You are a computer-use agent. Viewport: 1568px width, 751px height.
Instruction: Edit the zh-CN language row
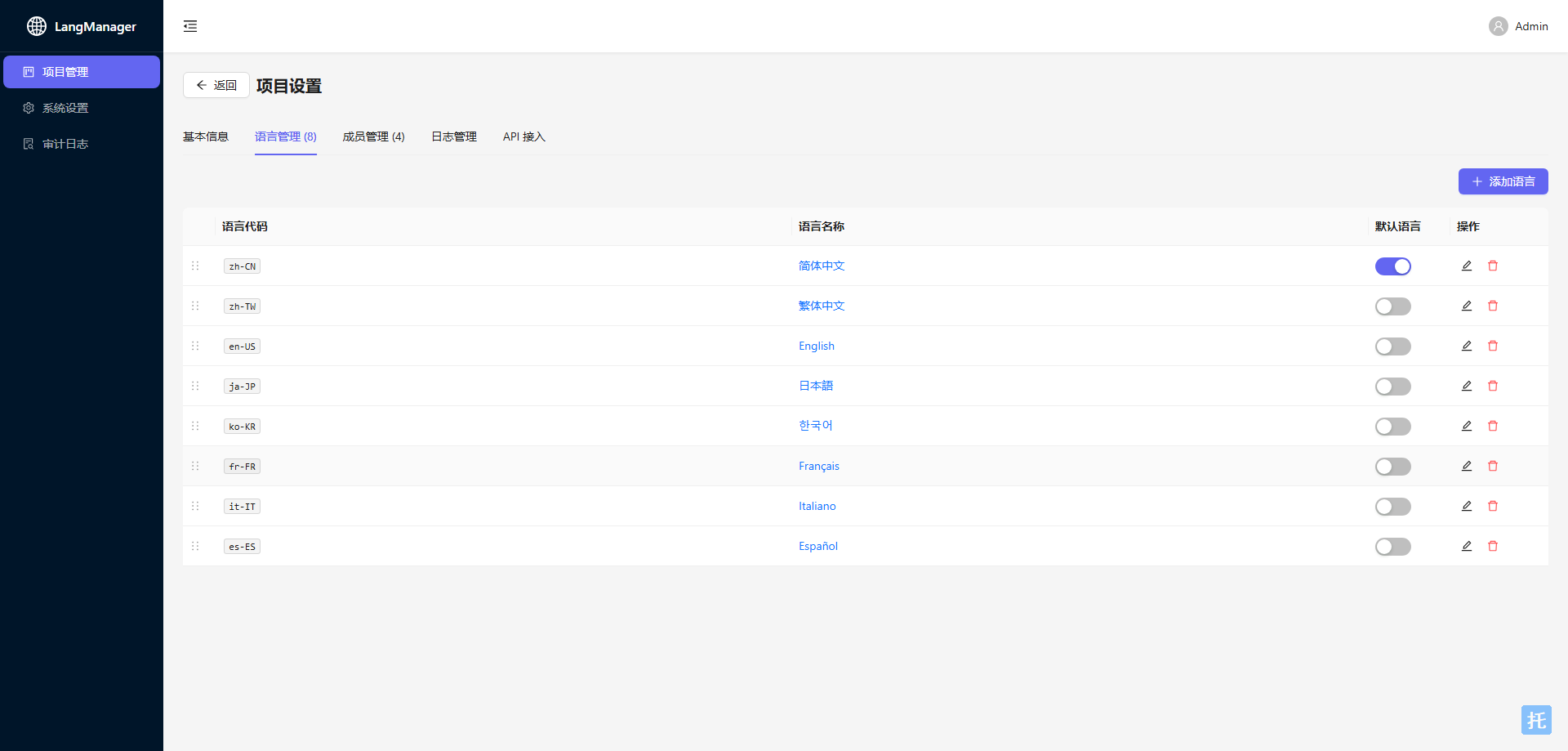point(1467,266)
